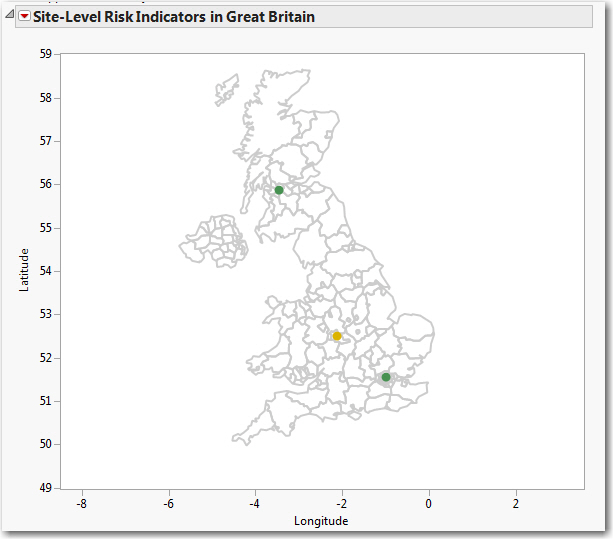Click latitude tick label 59
Image resolution: width=613 pixels, height=539 pixels.
pos(46,54)
